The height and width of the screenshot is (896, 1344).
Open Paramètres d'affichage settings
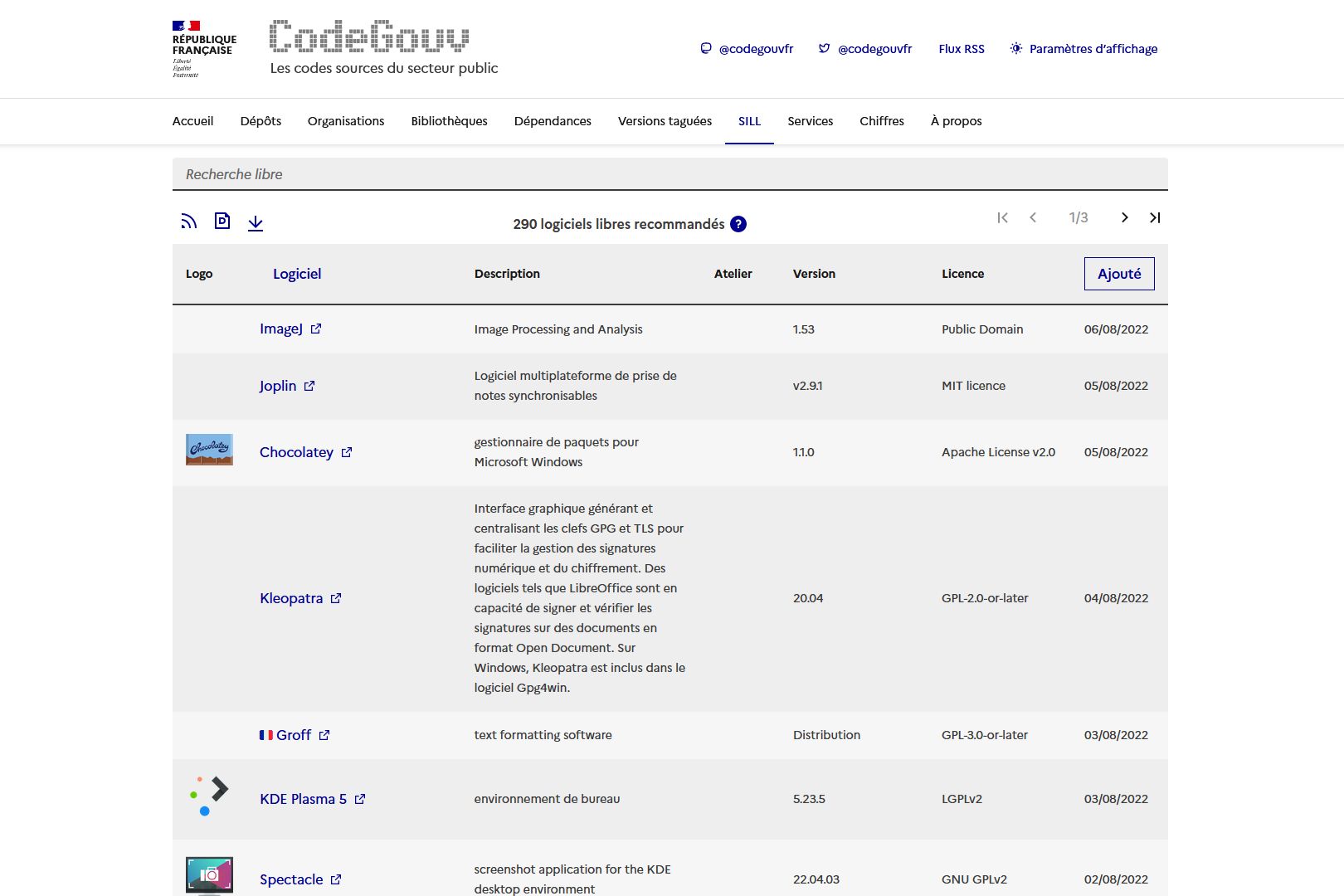click(1083, 49)
